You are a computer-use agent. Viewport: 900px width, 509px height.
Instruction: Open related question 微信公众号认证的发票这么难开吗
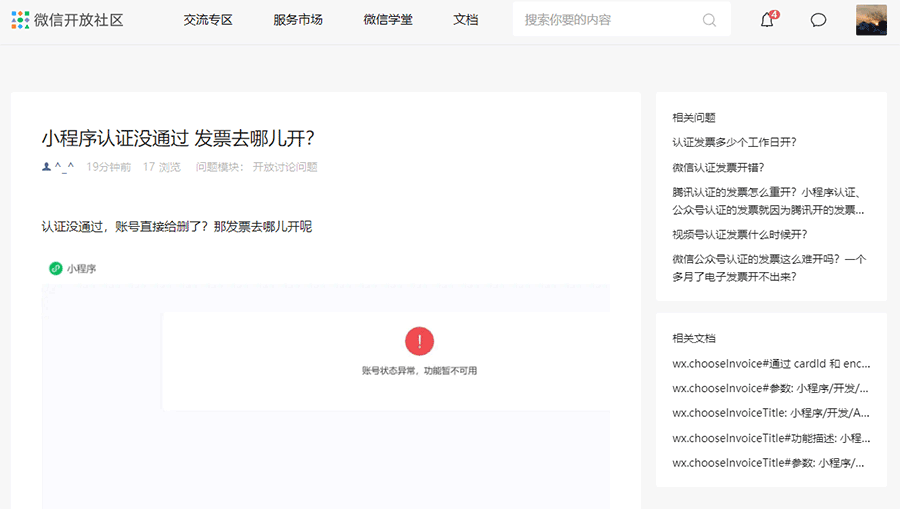tap(769, 268)
